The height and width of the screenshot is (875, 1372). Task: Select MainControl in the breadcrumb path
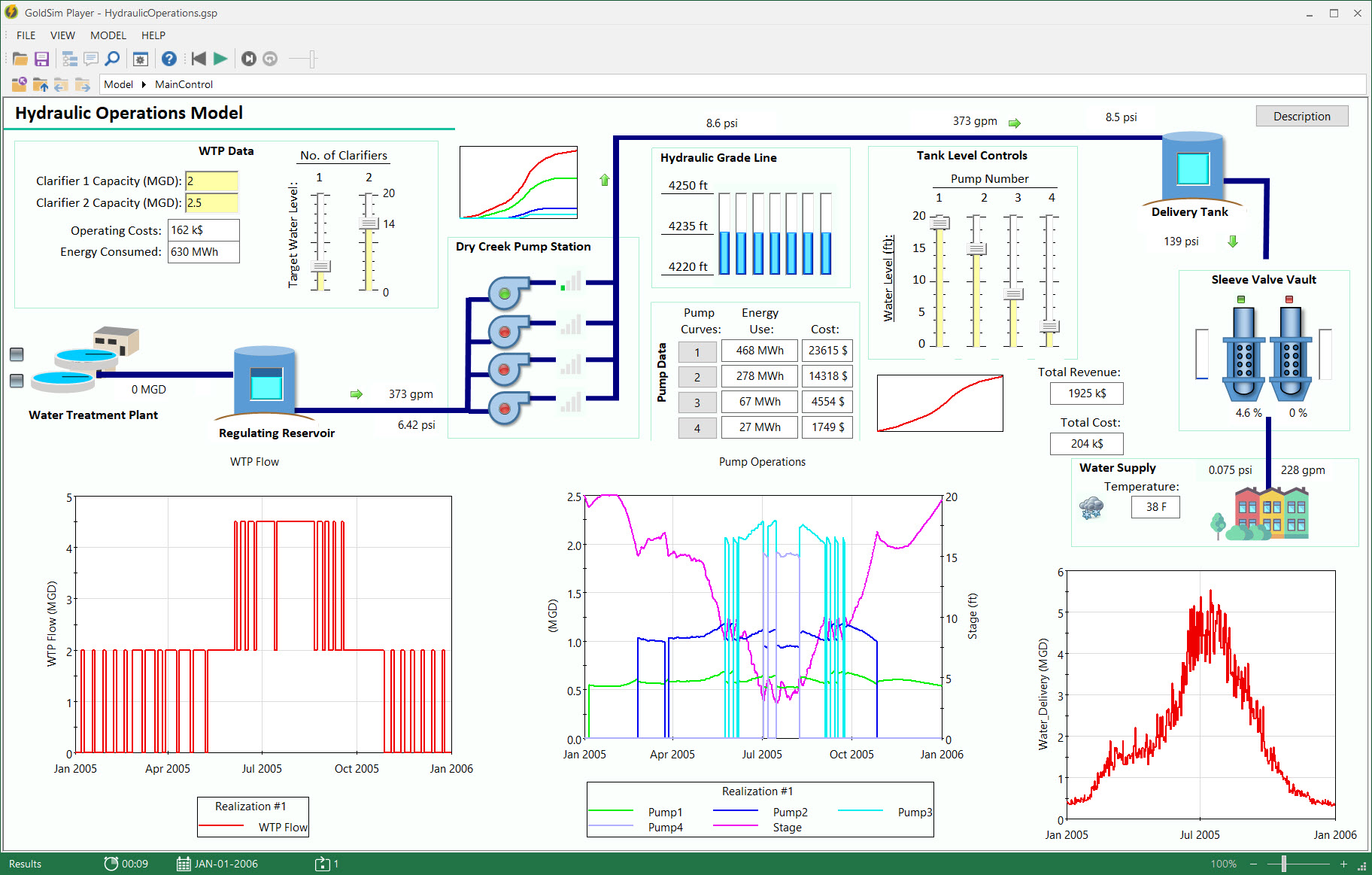point(184,84)
